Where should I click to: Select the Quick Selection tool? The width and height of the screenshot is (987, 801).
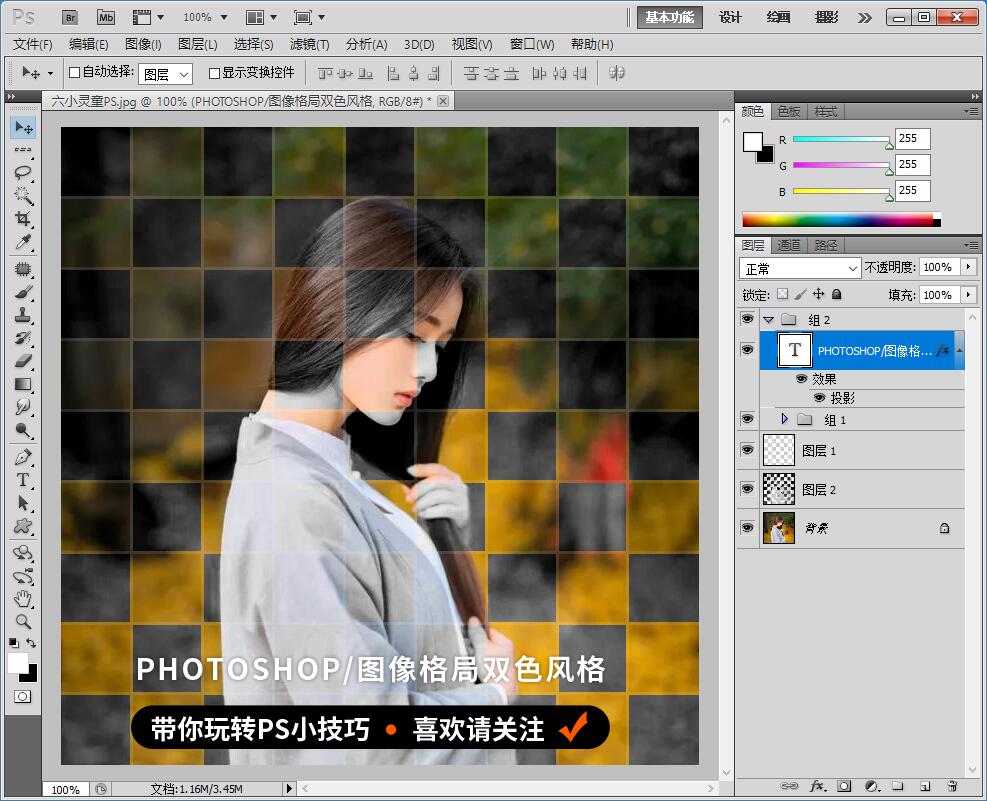pos(23,196)
